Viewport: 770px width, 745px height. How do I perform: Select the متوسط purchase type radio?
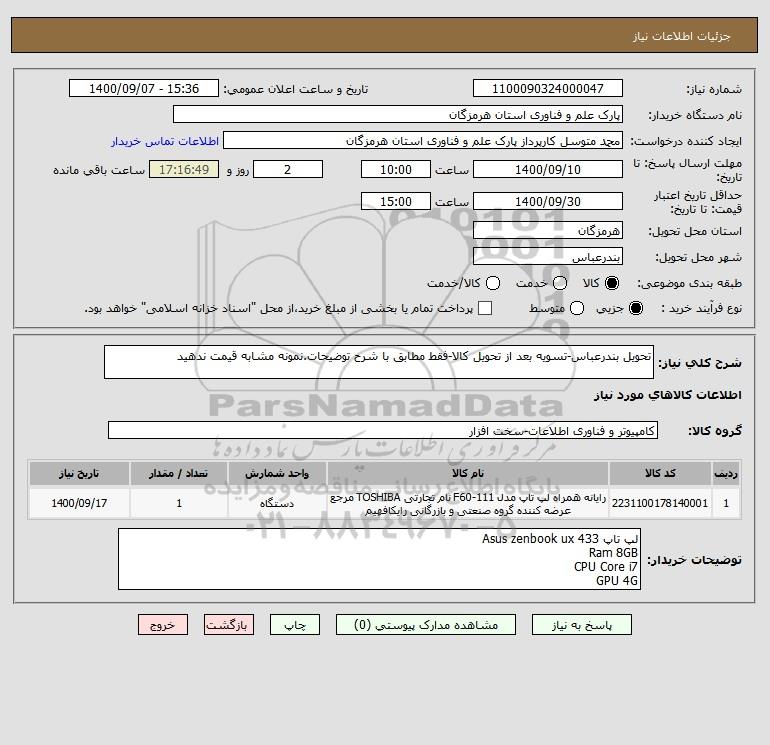577,308
